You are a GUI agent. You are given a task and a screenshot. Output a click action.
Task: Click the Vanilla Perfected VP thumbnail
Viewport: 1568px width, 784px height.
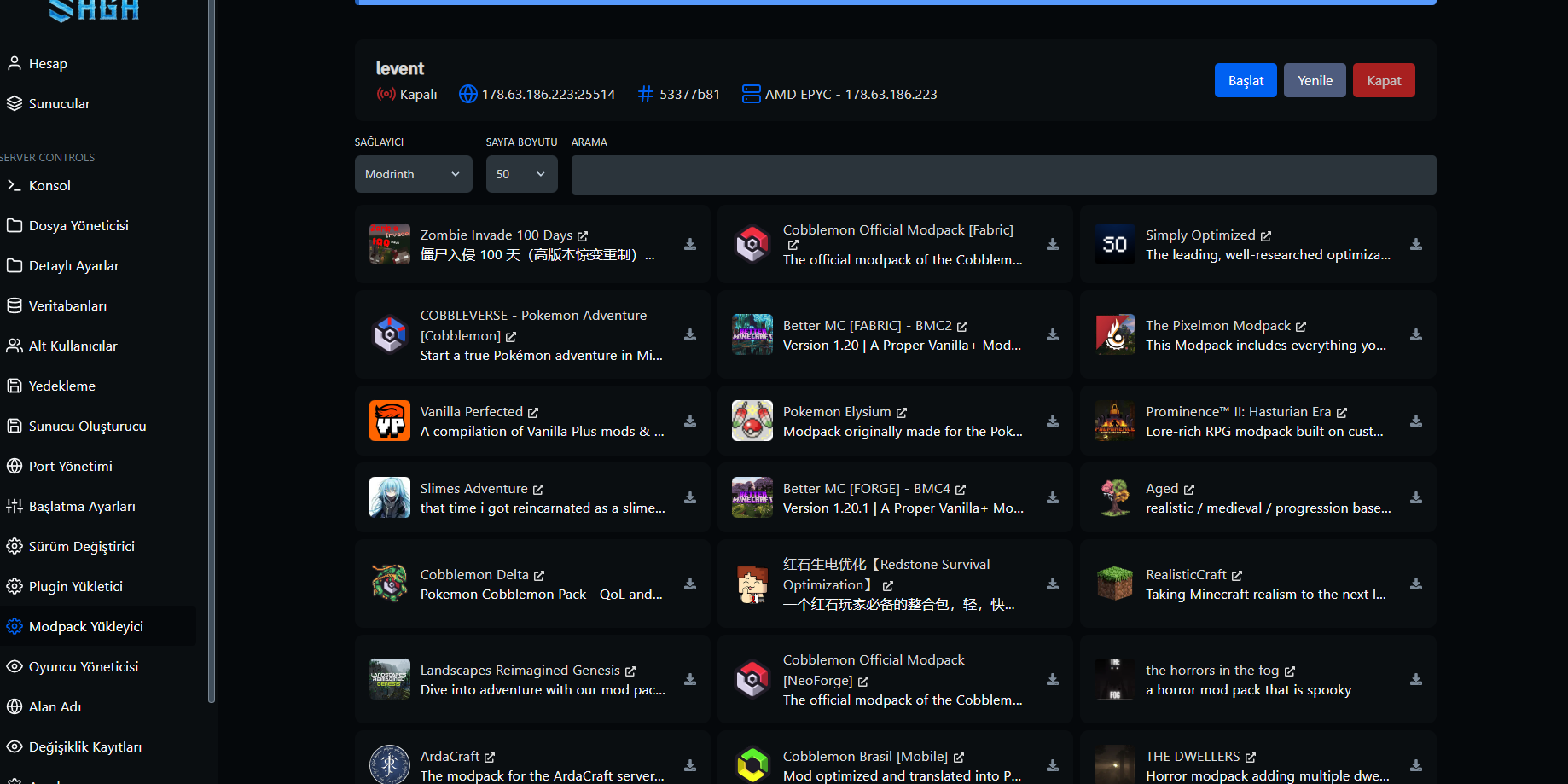coord(390,421)
